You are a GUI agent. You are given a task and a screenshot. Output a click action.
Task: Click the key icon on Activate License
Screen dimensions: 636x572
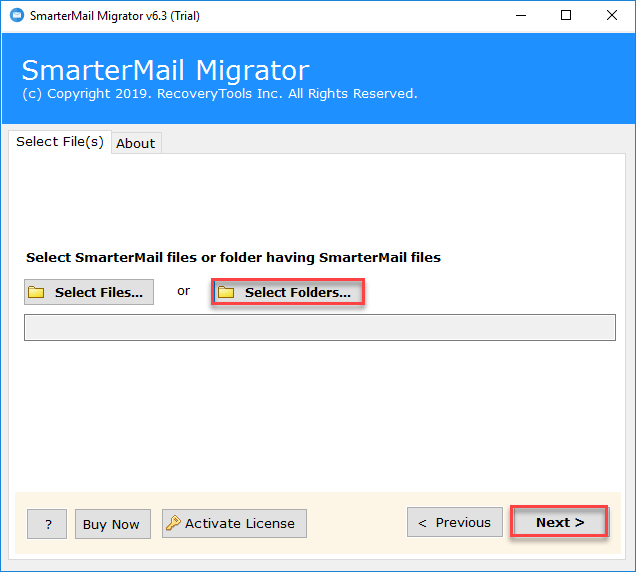click(173, 523)
